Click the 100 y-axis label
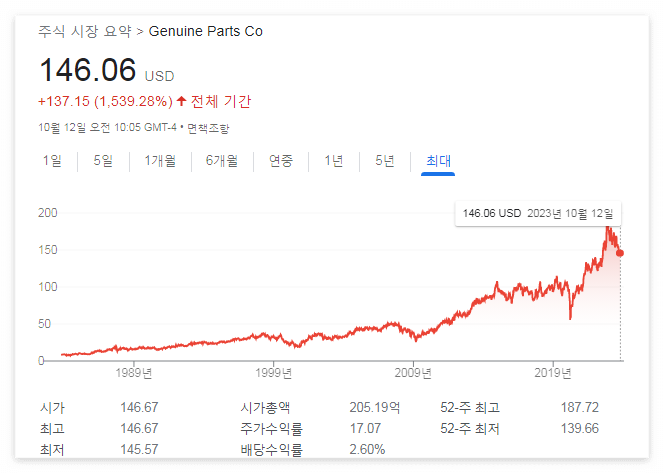This screenshot has height=473, width=664. pyautogui.click(x=47, y=287)
